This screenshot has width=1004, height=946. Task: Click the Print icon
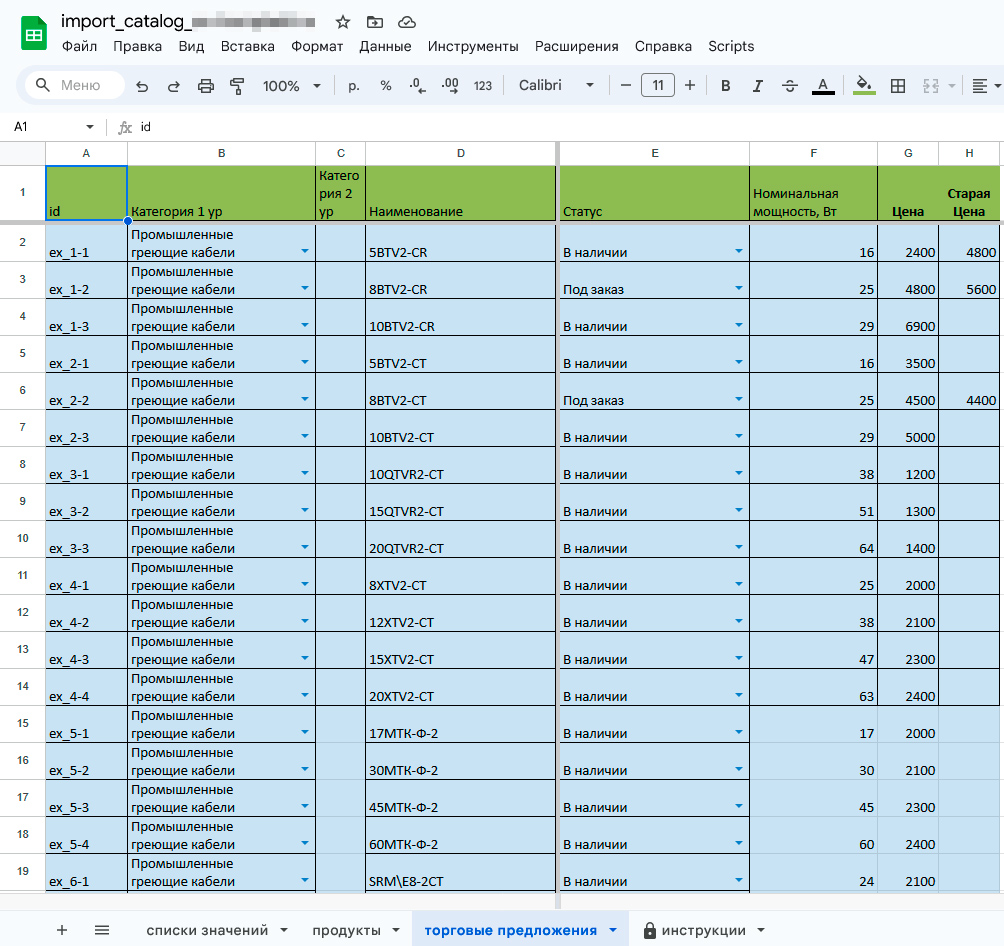pos(206,86)
